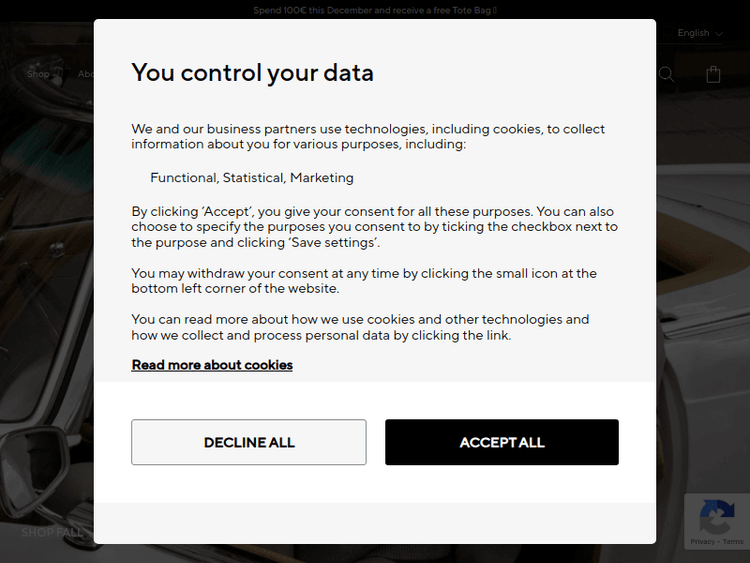Click the free Tote Bag promo banner
The height and width of the screenshot is (563, 750).
pyautogui.click(x=375, y=10)
